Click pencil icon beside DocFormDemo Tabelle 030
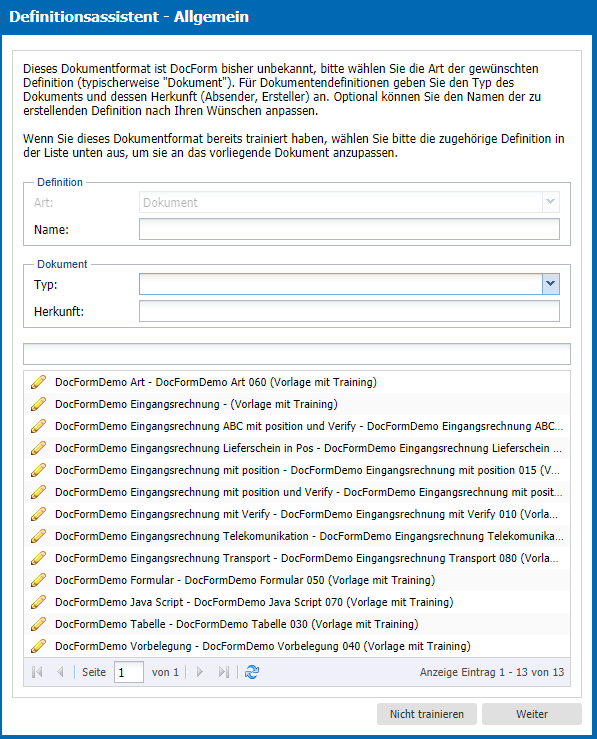 pyautogui.click(x=38, y=624)
